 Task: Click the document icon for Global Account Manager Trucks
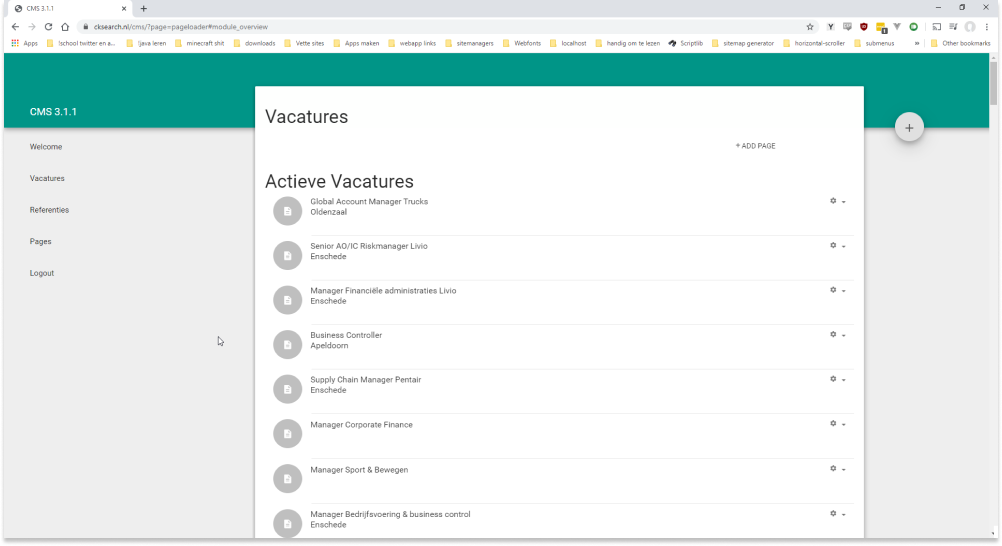(288, 211)
